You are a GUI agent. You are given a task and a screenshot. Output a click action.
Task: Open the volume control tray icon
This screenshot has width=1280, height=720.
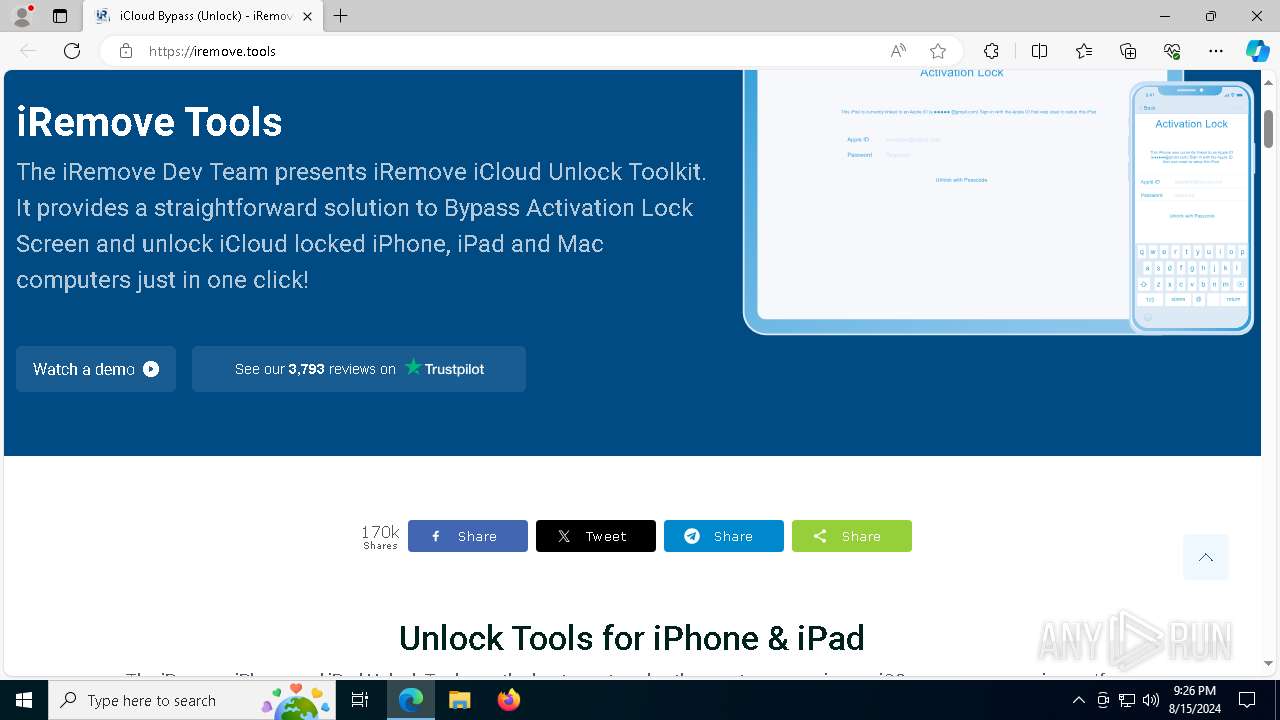click(x=1151, y=700)
